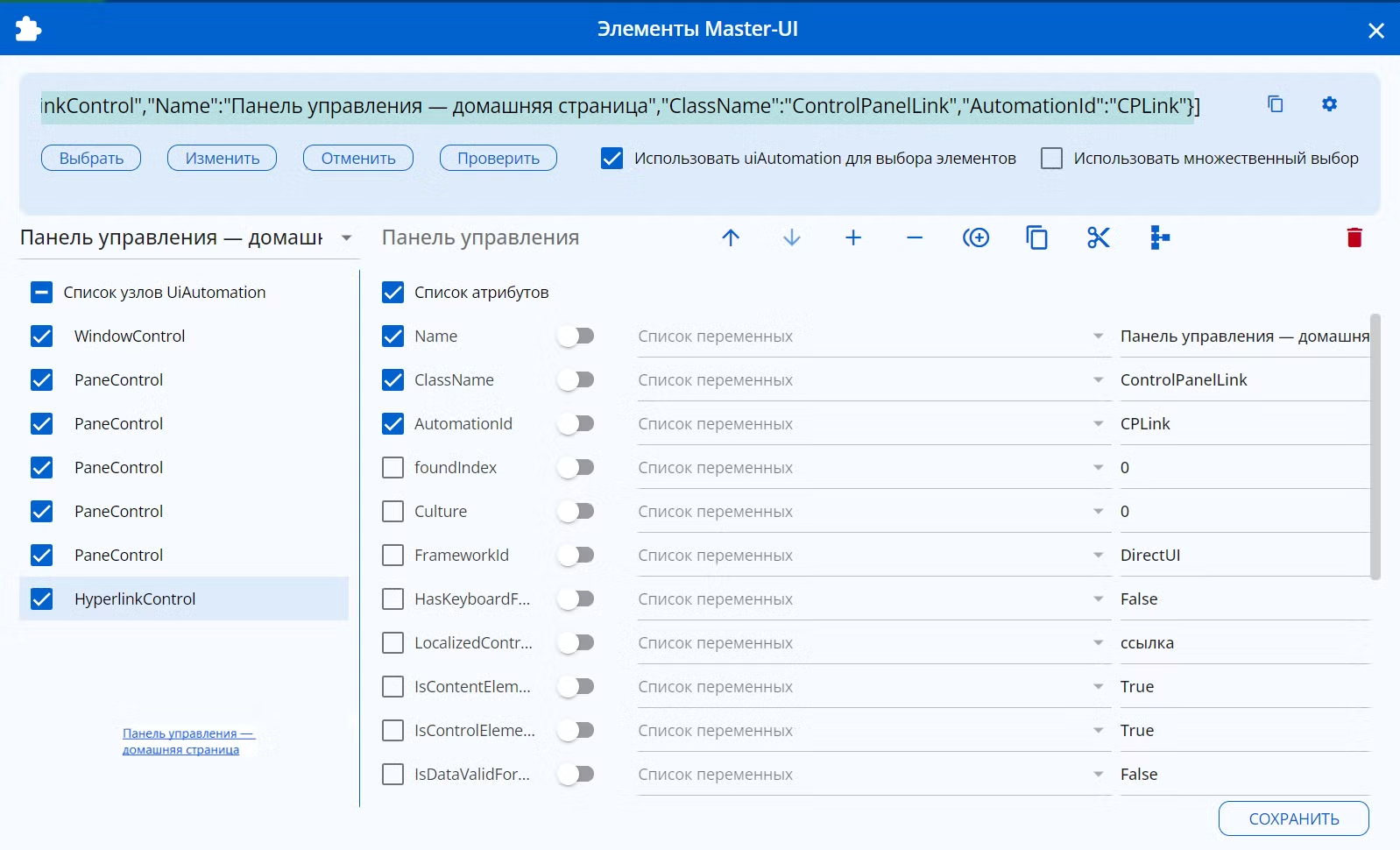This screenshot has height=850, width=1400.
Task: Uncheck the HyperlinkControl node checkbox
Action: [41, 599]
